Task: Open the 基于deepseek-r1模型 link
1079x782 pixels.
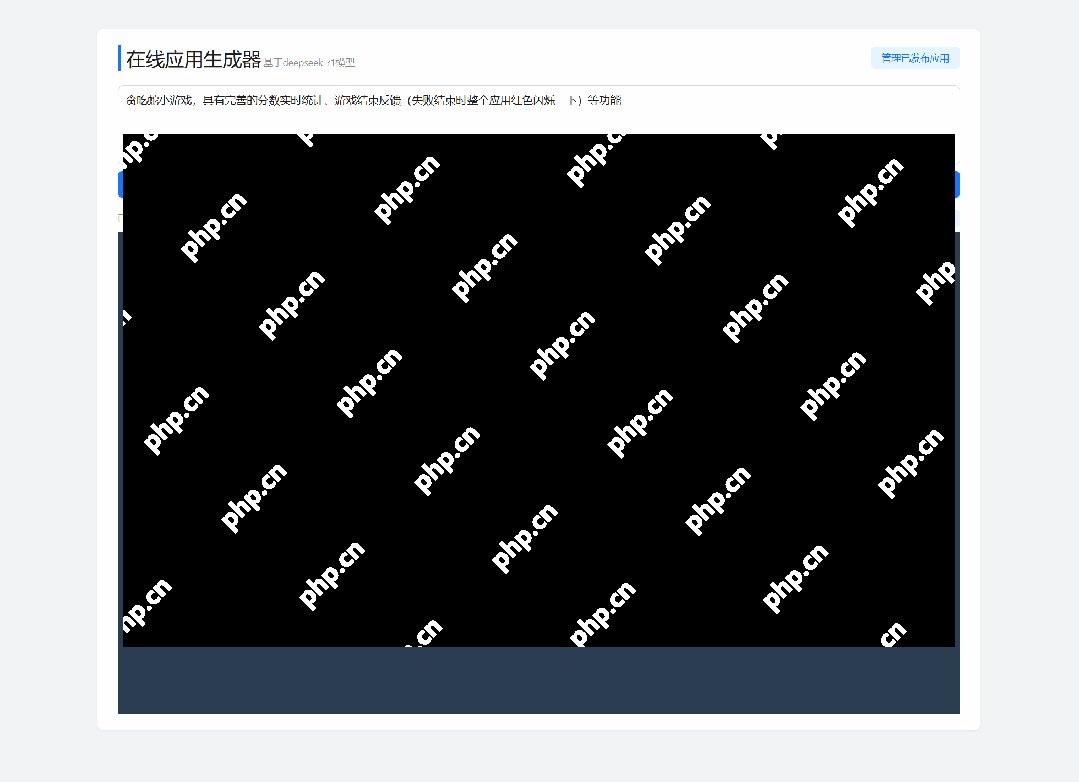Action: (x=311, y=62)
